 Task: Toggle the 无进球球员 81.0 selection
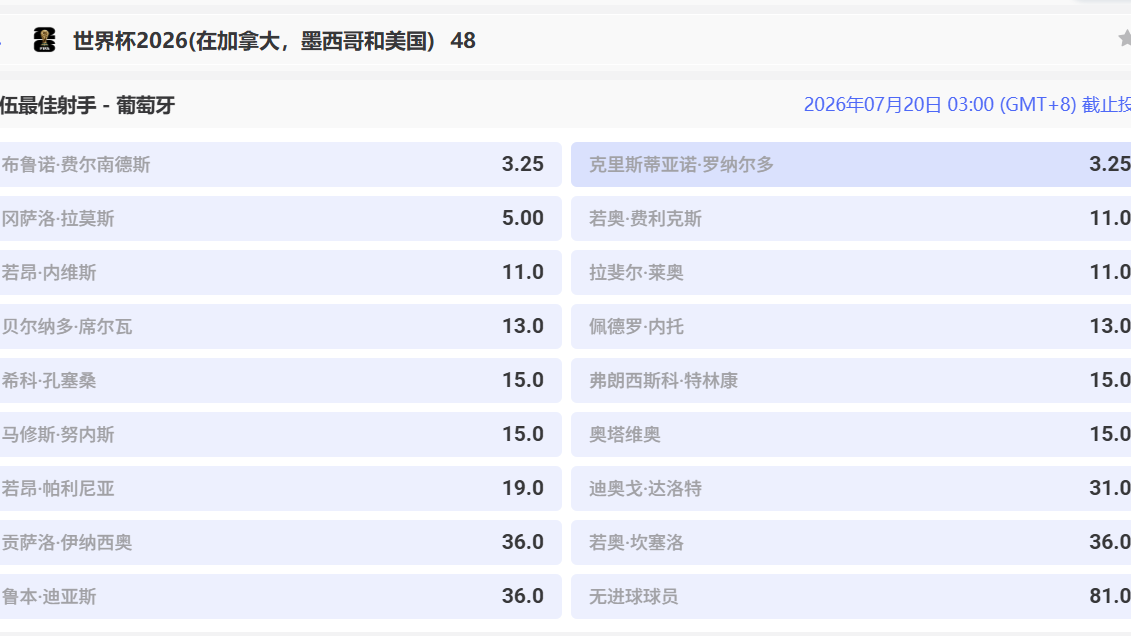point(850,596)
